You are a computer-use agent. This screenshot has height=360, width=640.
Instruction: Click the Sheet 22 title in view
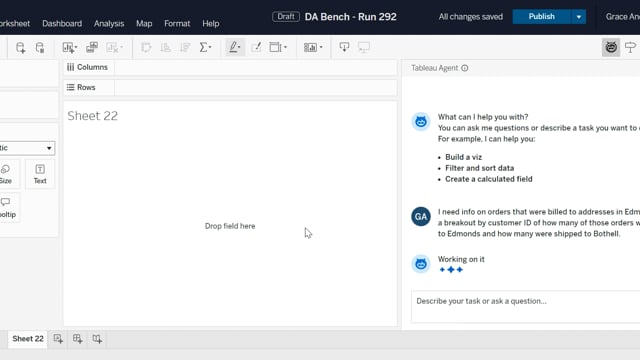coord(93,116)
